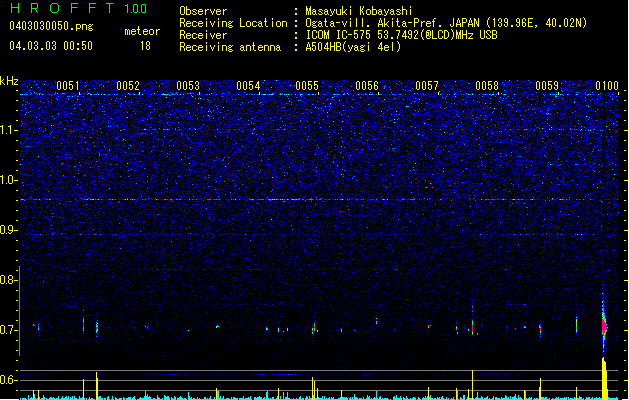Click the timestamp 04.03.03 00:50
629x400 pixels.
click(51, 46)
